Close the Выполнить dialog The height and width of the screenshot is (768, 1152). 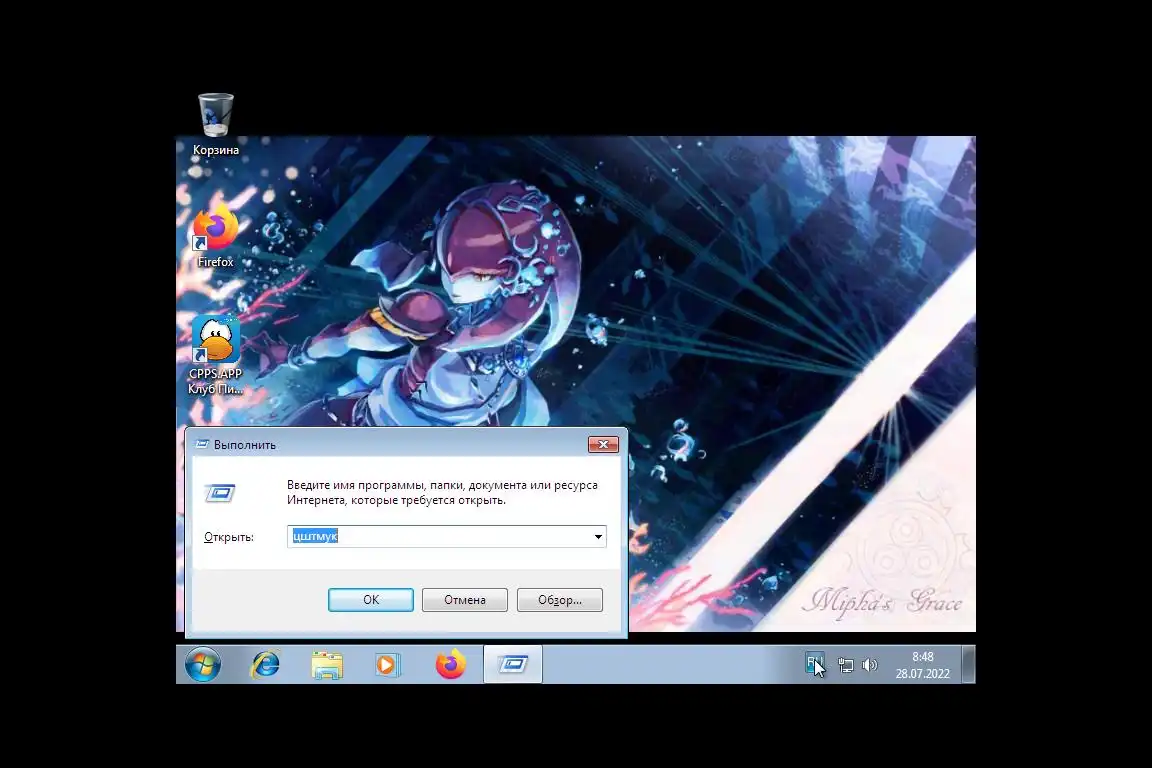(x=603, y=445)
